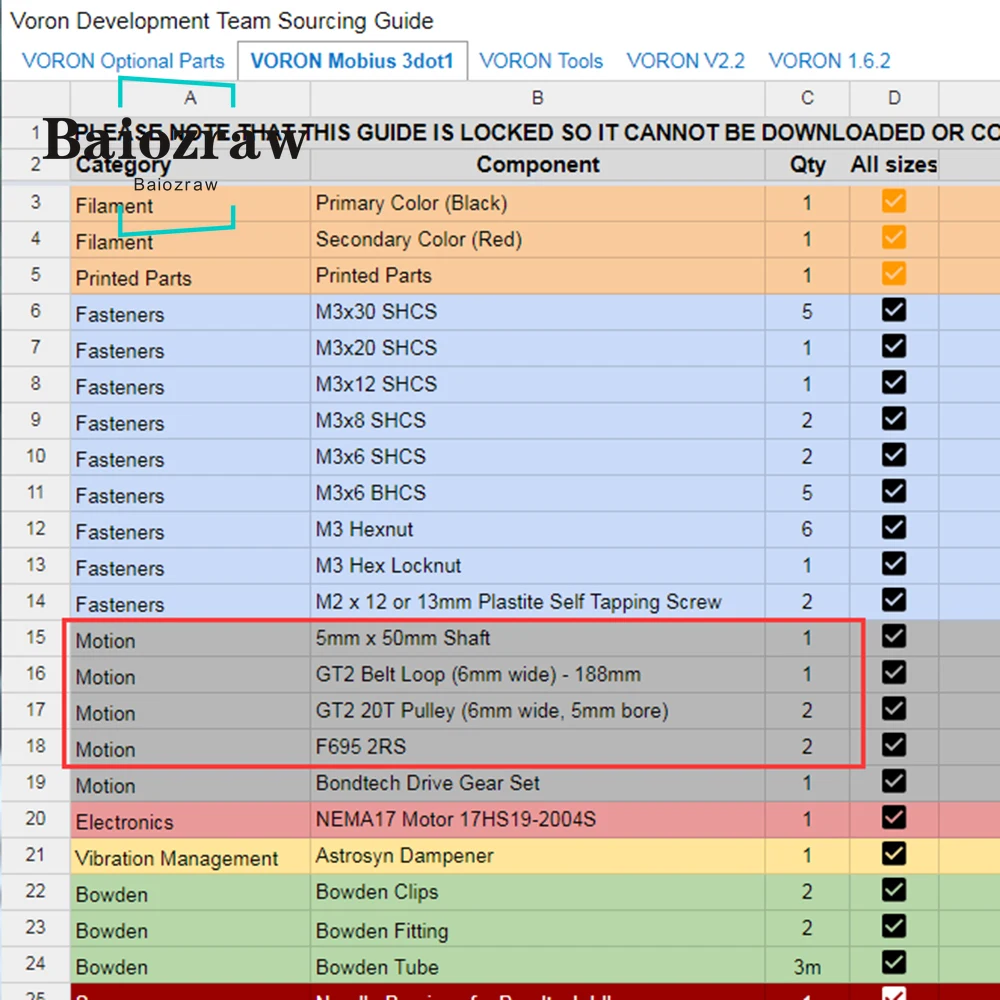
Task: Toggle the 5mm x 50mm Shaft checkbox
Action: pos(893,636)
